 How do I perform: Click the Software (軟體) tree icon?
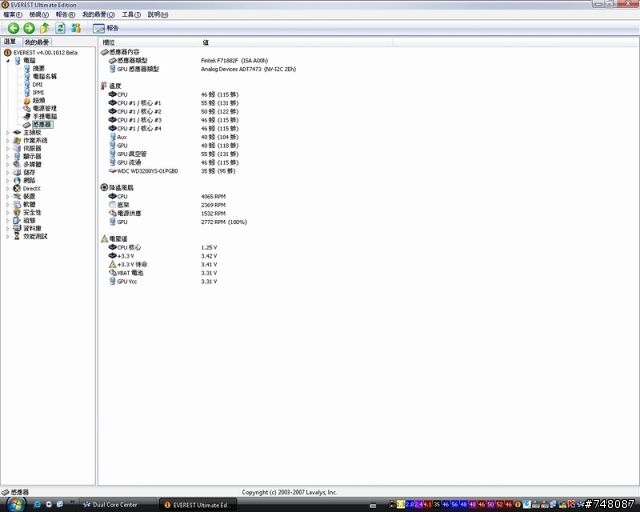pos(17,205)
